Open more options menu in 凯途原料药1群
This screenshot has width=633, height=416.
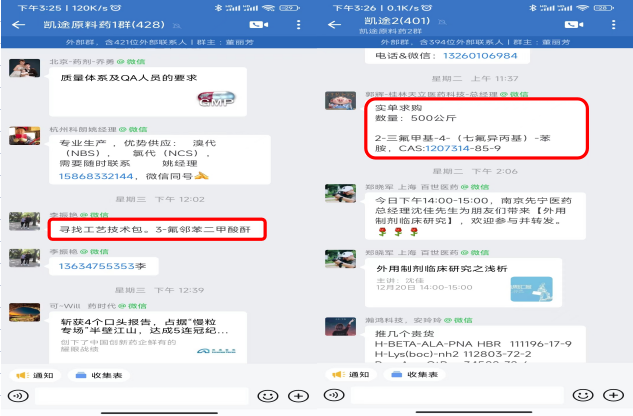coord(298,25)
